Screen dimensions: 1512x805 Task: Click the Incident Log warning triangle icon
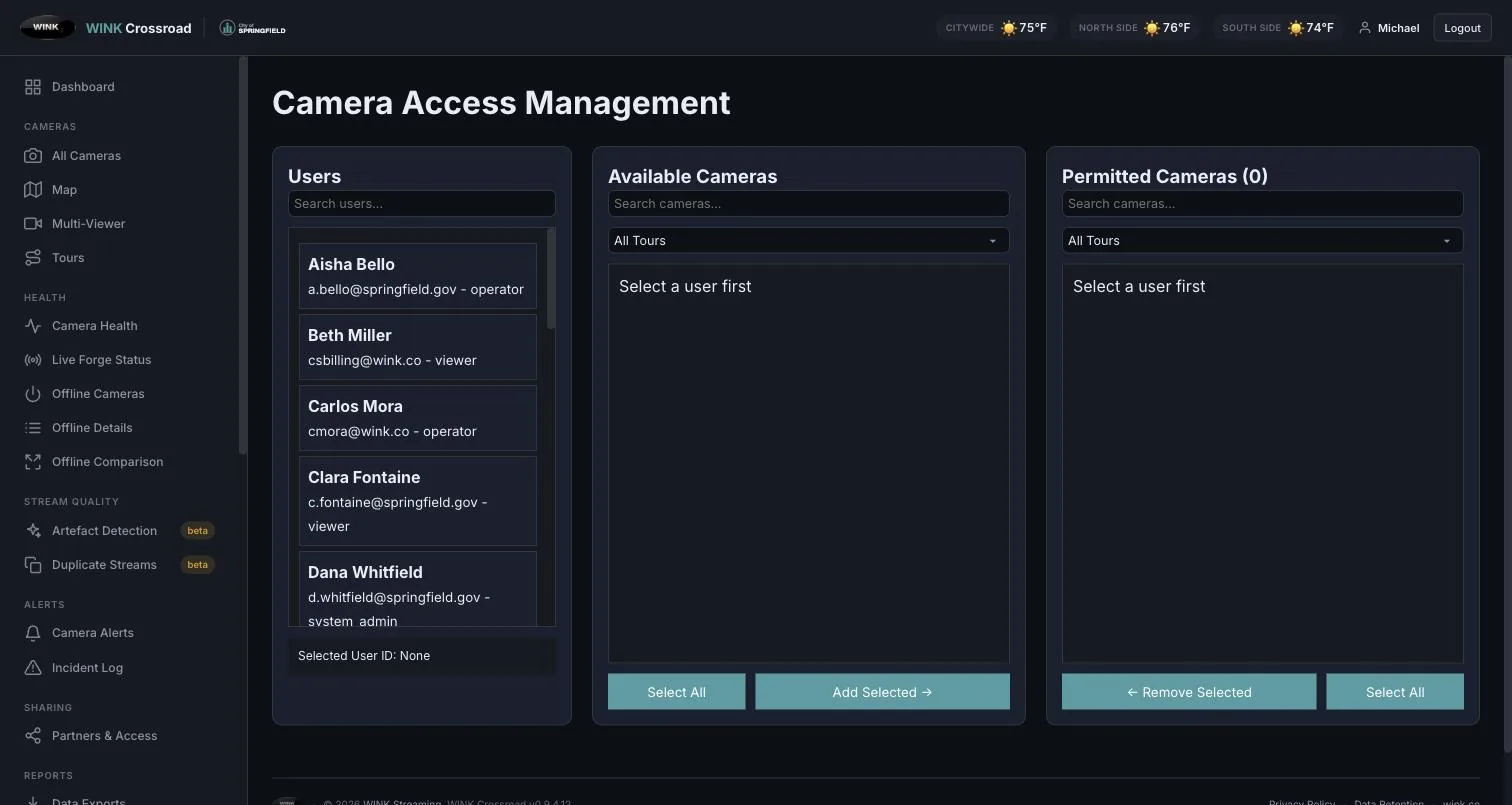33,668
